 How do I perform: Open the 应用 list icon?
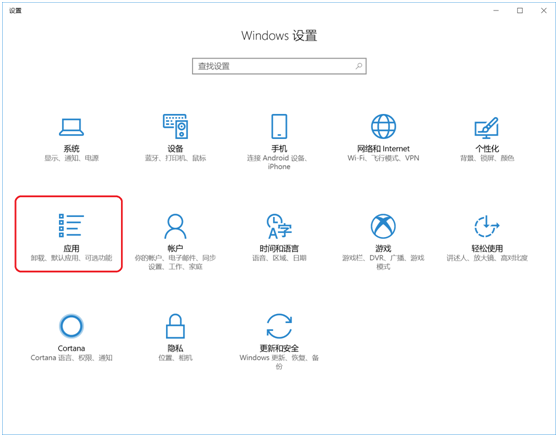(71, 226)
